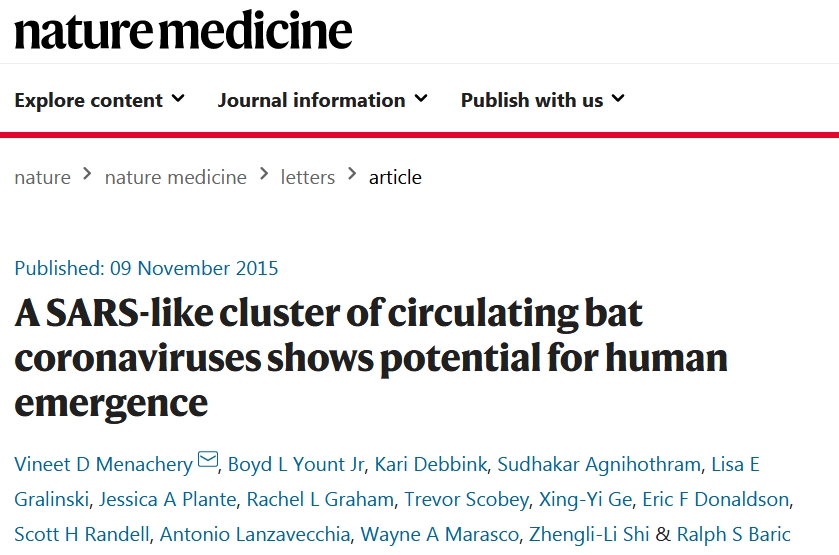Screen dimensions: 839x555
Task: Open author Vineet D Menachery's profile
Action: (103, 464)
